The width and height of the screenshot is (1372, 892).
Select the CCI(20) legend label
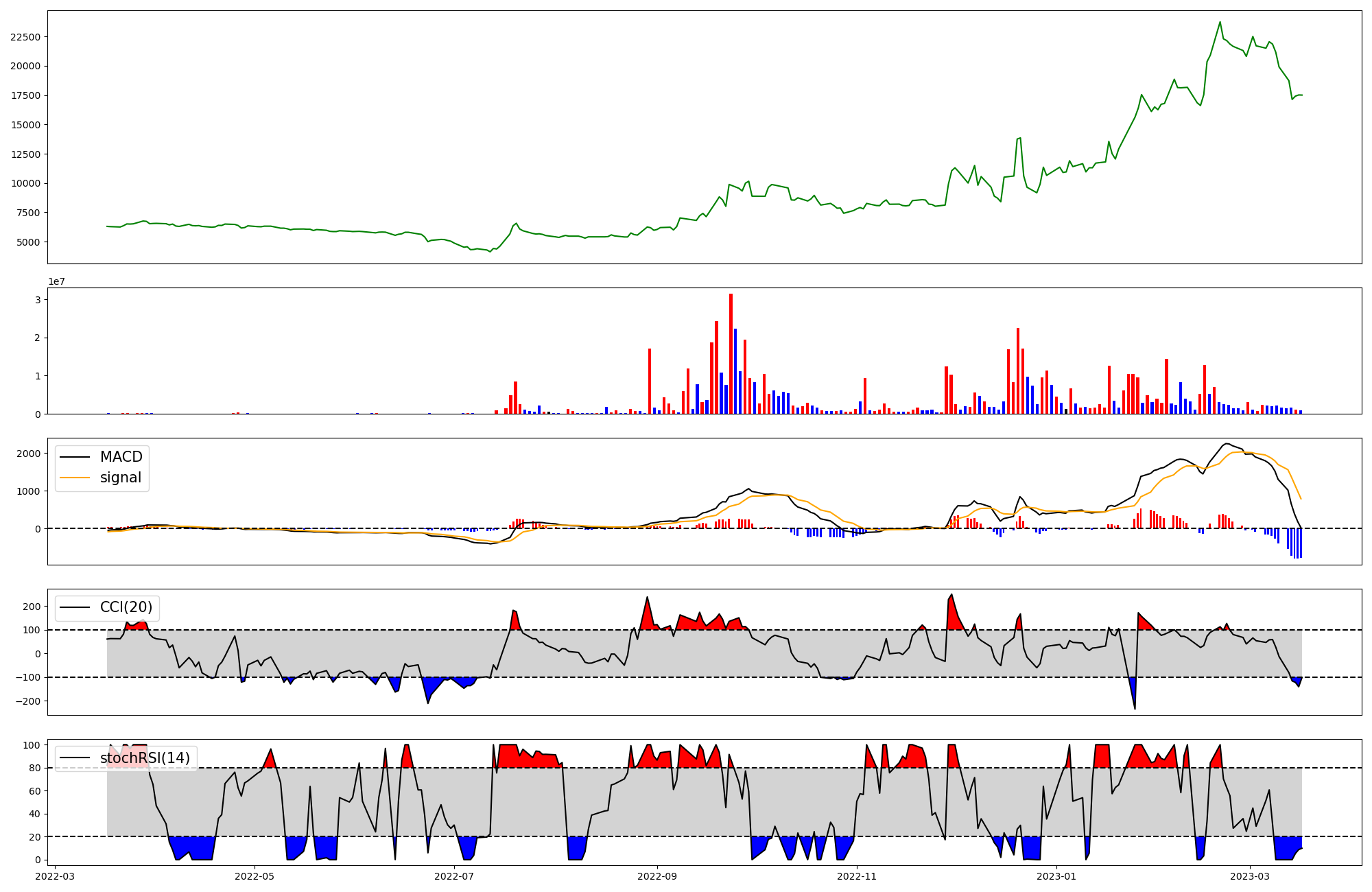tap(126, 607)
